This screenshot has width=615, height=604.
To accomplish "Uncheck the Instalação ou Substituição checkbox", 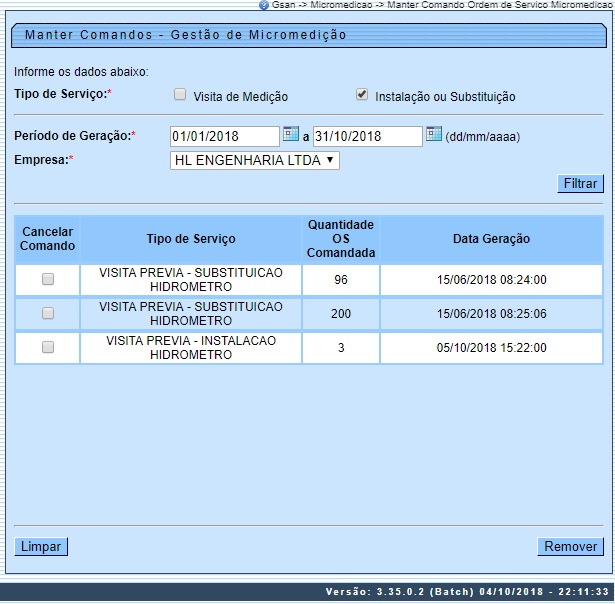I will point(362,95).
